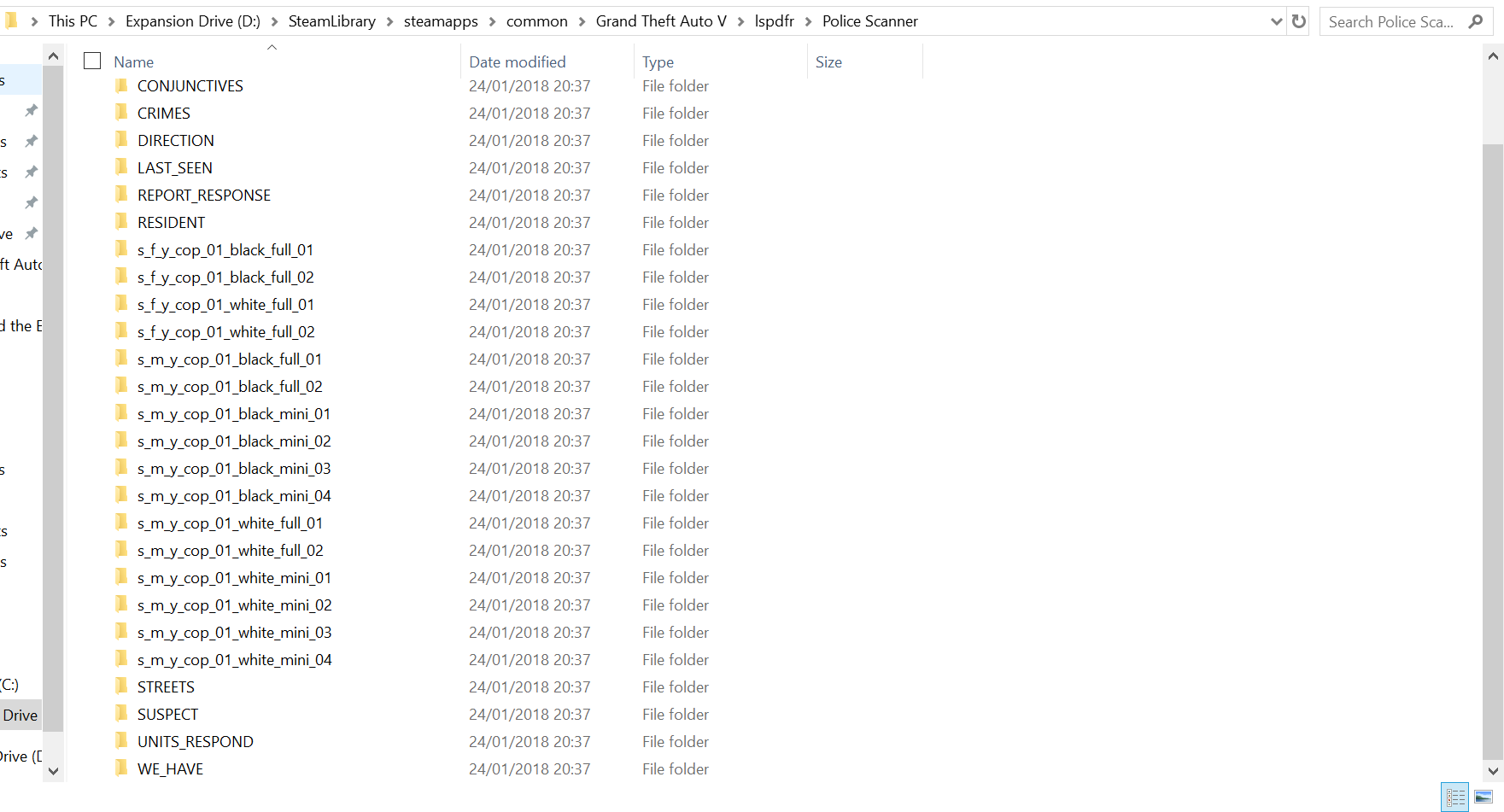Click the RESIDENT folder icon

click(x=122, y=222)
